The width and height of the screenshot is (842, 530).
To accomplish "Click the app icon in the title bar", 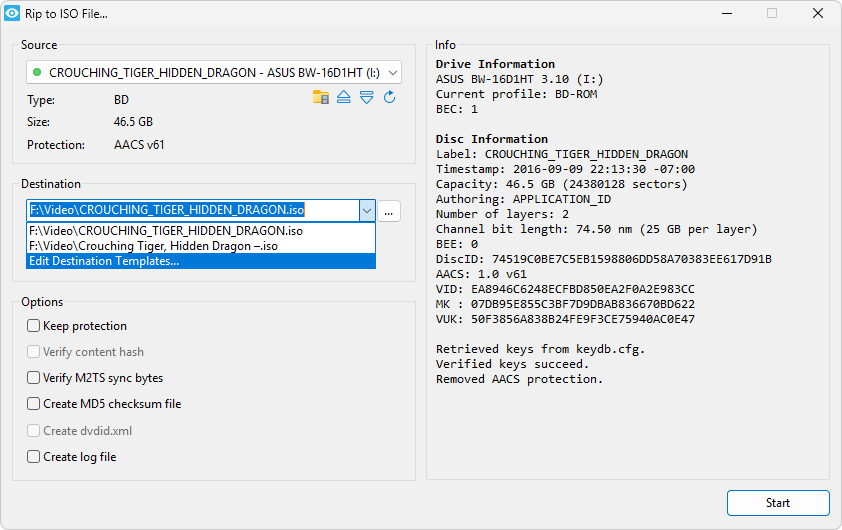I will point(12,14).
